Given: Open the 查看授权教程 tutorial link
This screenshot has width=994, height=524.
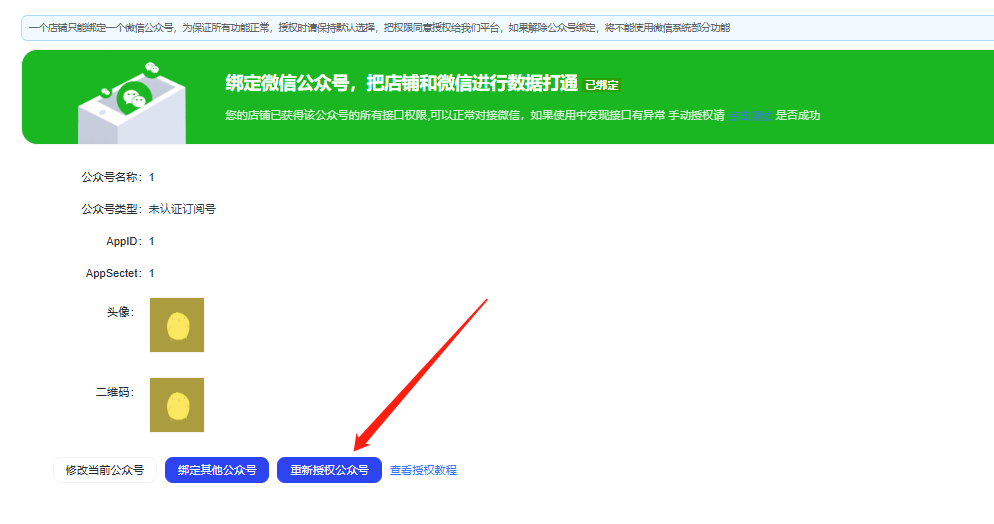Looking at the screenshot, I should point(423,470).
